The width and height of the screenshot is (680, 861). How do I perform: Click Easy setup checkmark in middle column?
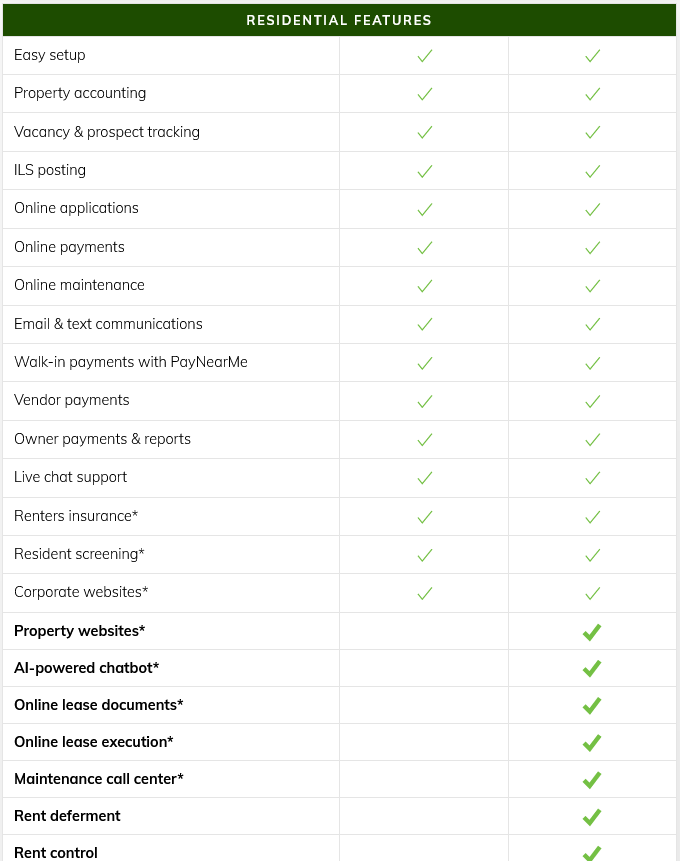tap(425, 56)
